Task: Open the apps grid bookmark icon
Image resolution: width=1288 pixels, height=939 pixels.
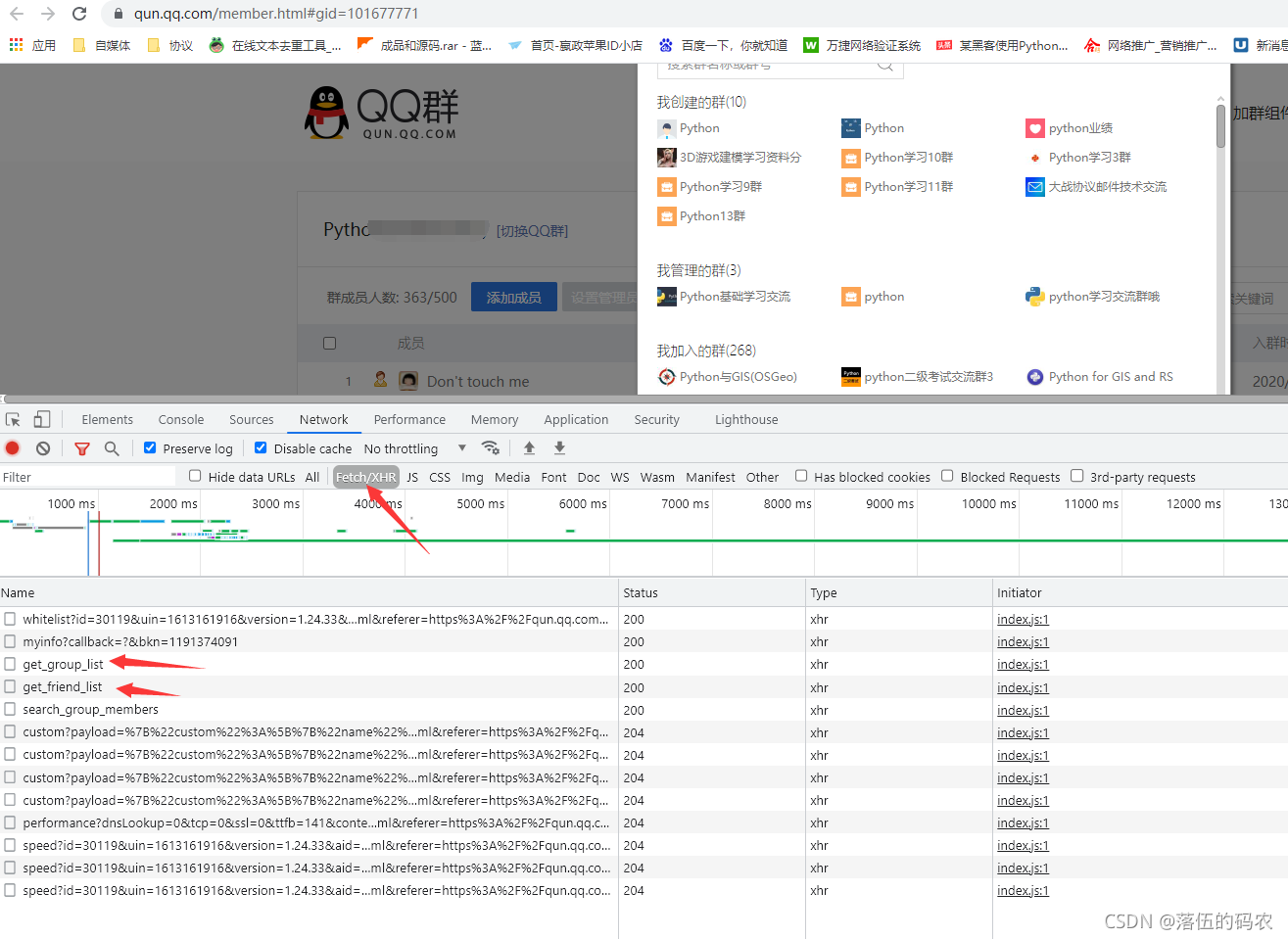Action: [x=16, y=45]
